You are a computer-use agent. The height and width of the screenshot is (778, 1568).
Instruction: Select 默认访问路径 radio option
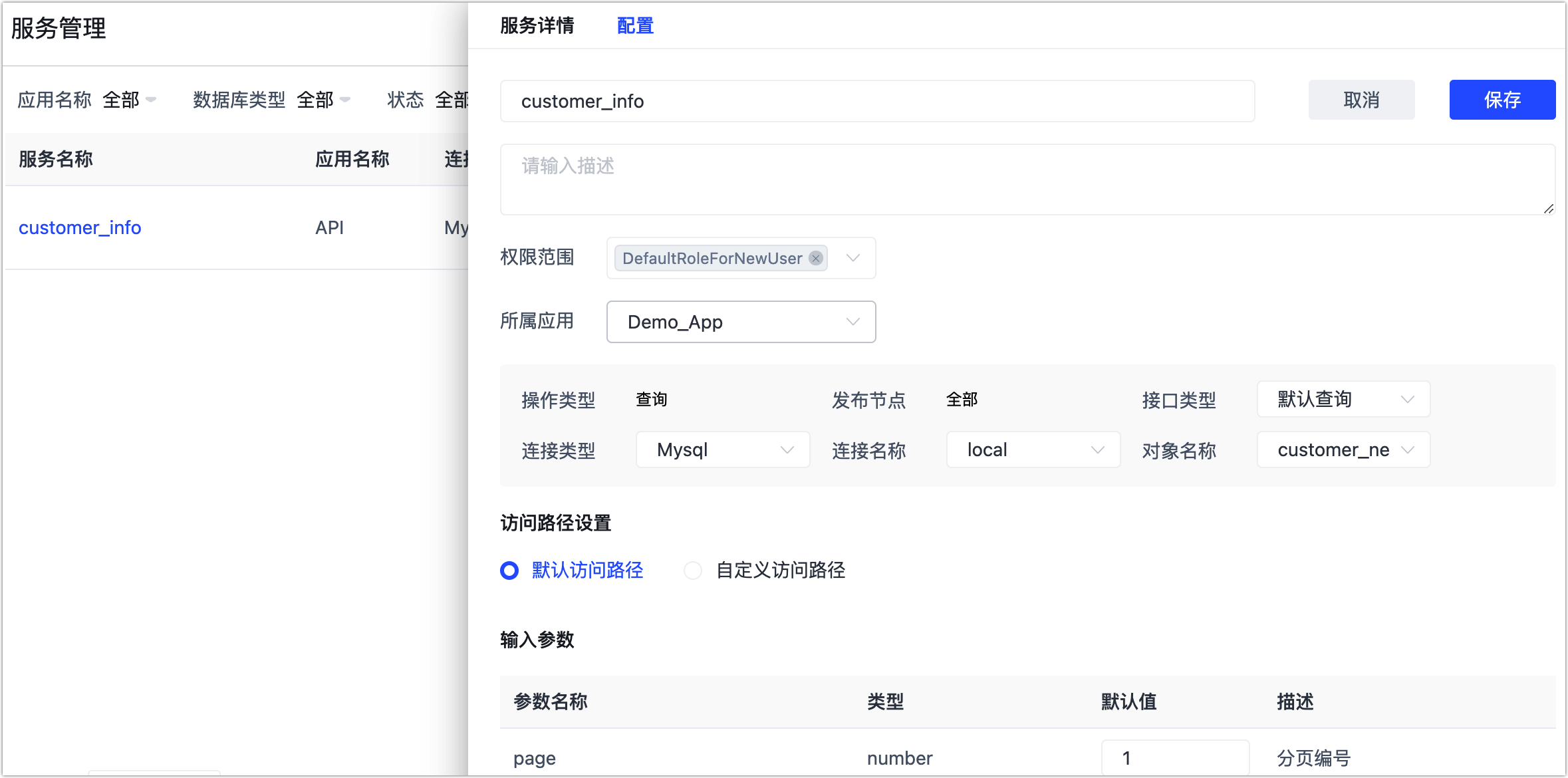pos(509,571)
